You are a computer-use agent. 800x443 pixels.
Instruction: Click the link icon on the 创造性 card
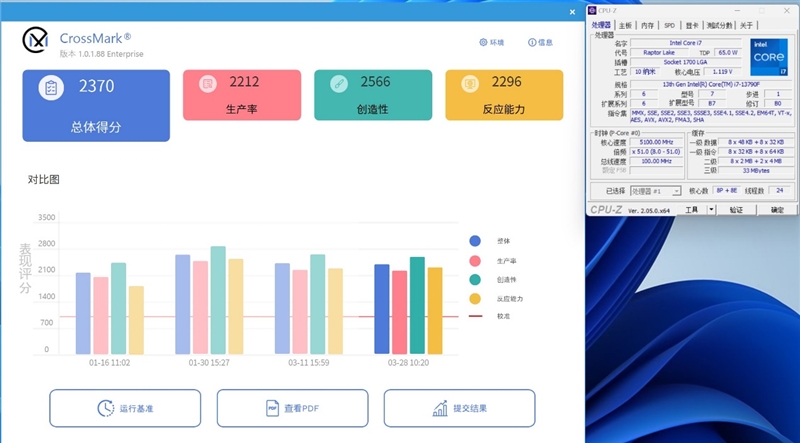click(339, 84)
